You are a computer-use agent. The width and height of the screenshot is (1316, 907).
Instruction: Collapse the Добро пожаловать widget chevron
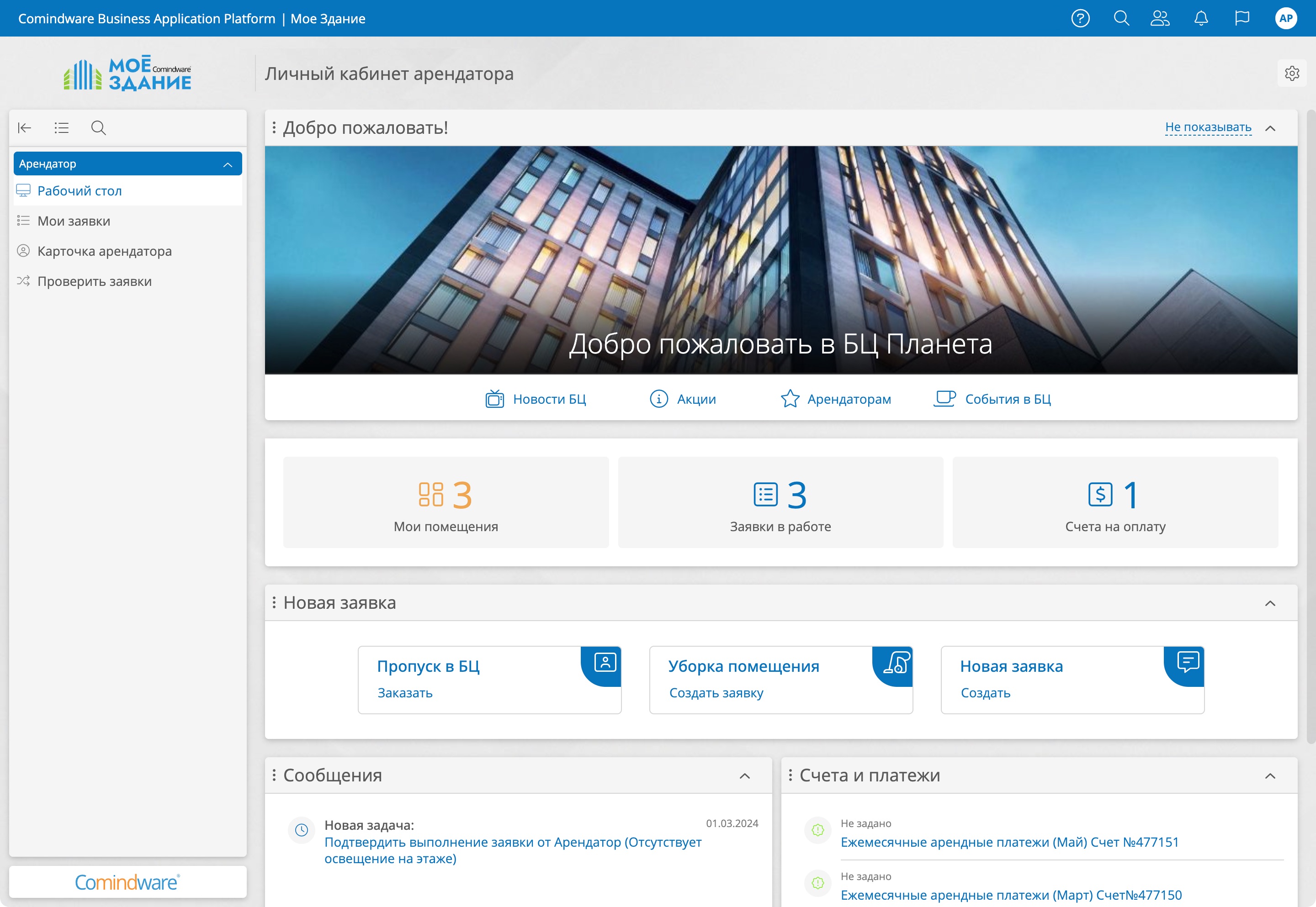point(1270,128)
